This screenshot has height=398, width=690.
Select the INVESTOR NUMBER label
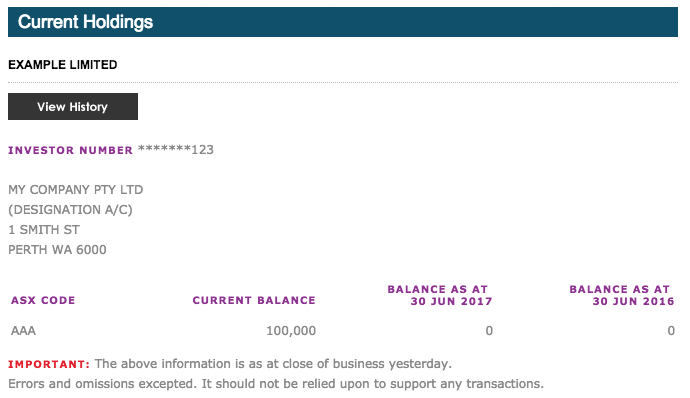tap(70, 150)
